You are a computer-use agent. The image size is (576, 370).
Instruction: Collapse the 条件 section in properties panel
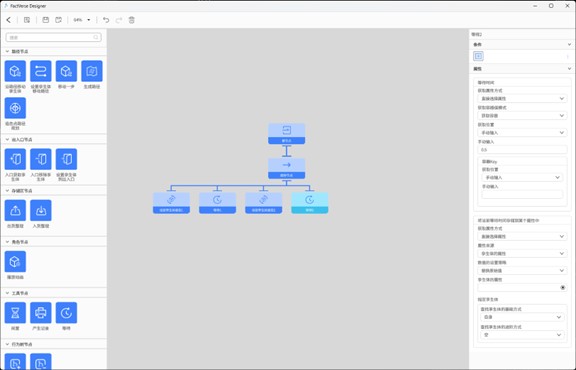569,44
